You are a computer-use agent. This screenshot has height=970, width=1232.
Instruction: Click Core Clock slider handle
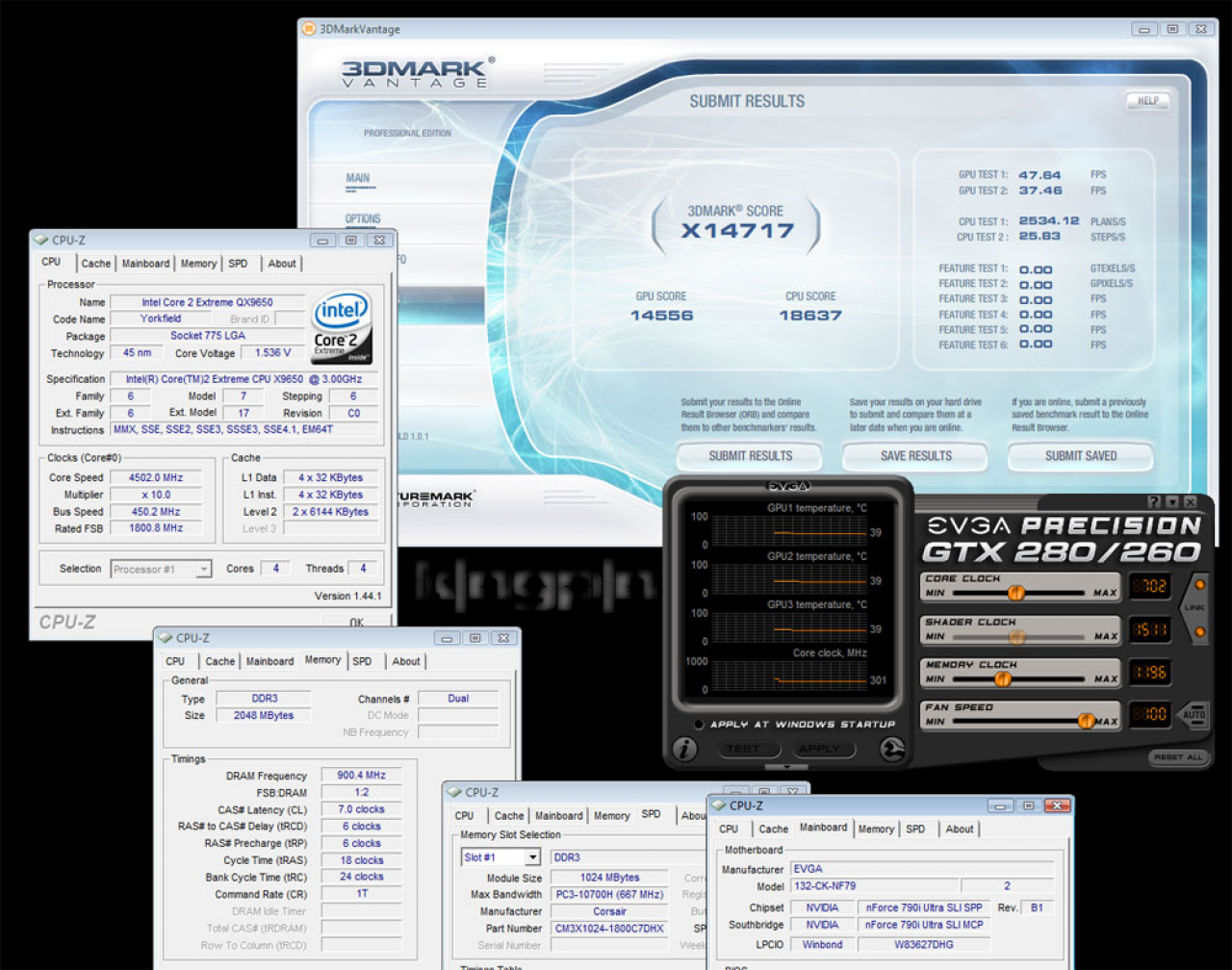[1014, 593]
